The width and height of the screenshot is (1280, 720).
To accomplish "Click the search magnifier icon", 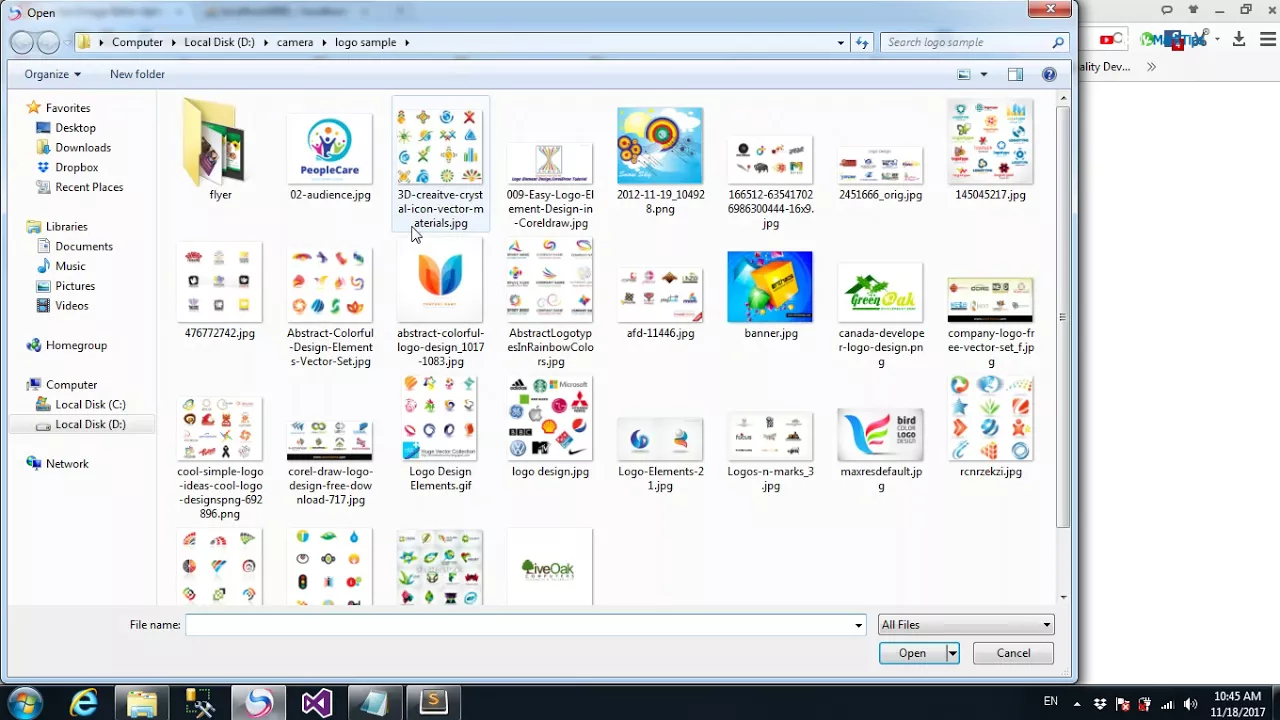I will point(1058,42).
